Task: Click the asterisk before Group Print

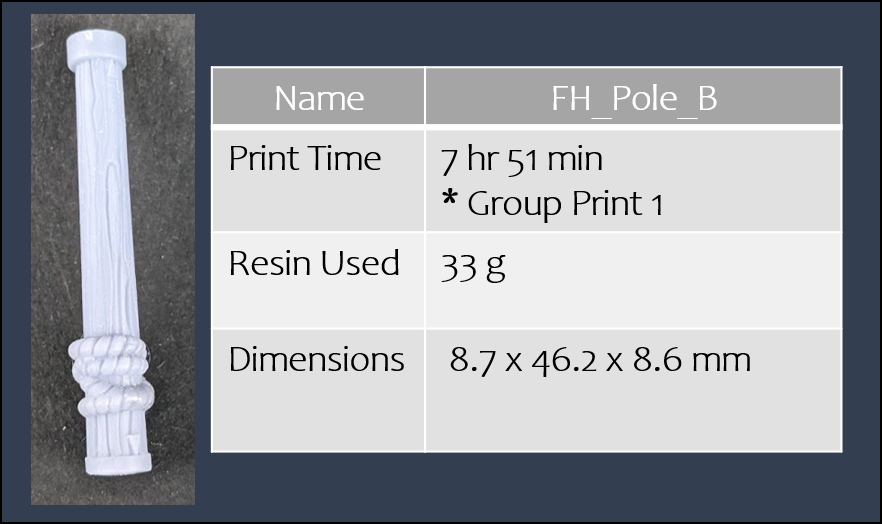Action: [449, 198]
